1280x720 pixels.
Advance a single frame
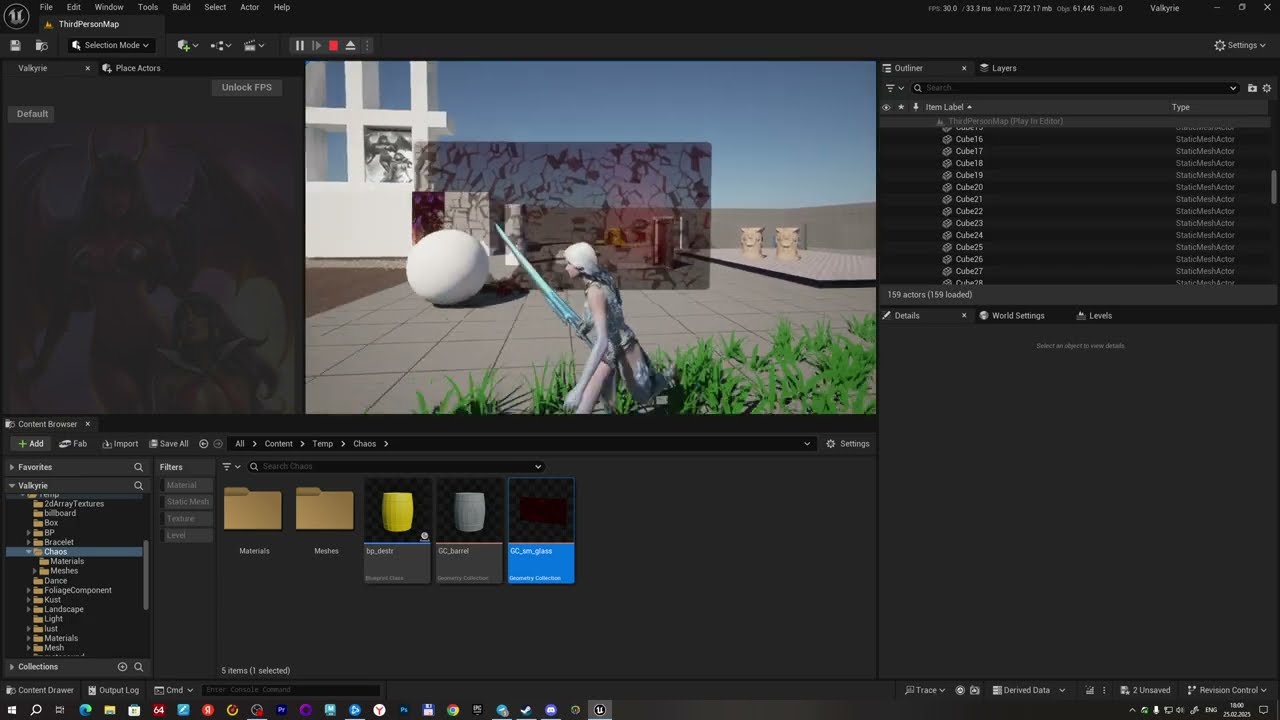316,45
